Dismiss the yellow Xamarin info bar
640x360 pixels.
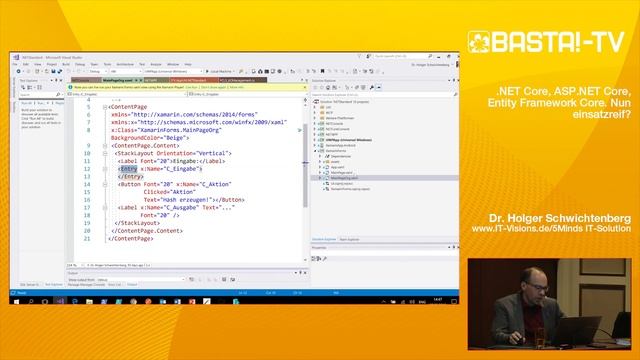305,87
